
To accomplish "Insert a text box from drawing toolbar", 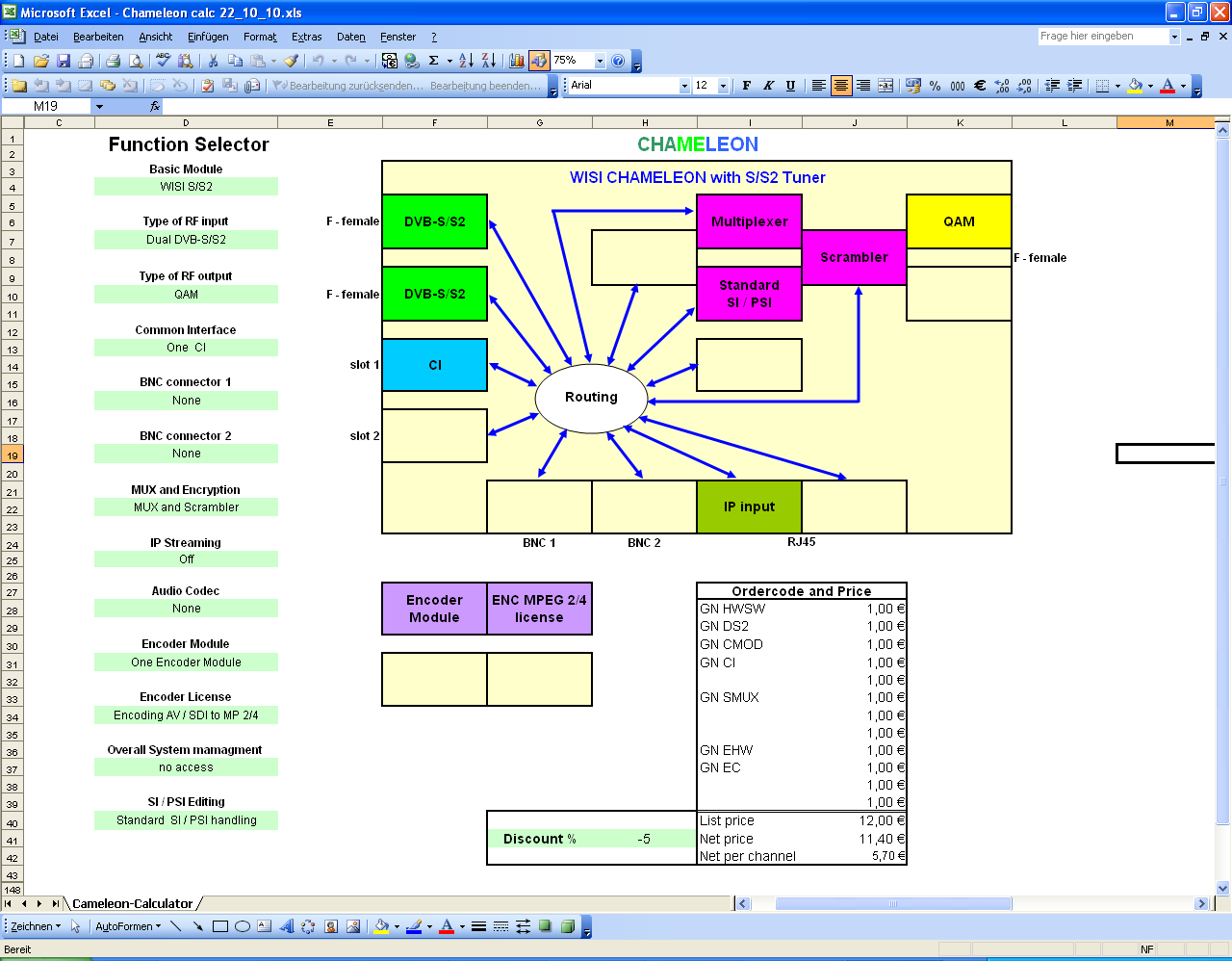I will tap(265, 926).
